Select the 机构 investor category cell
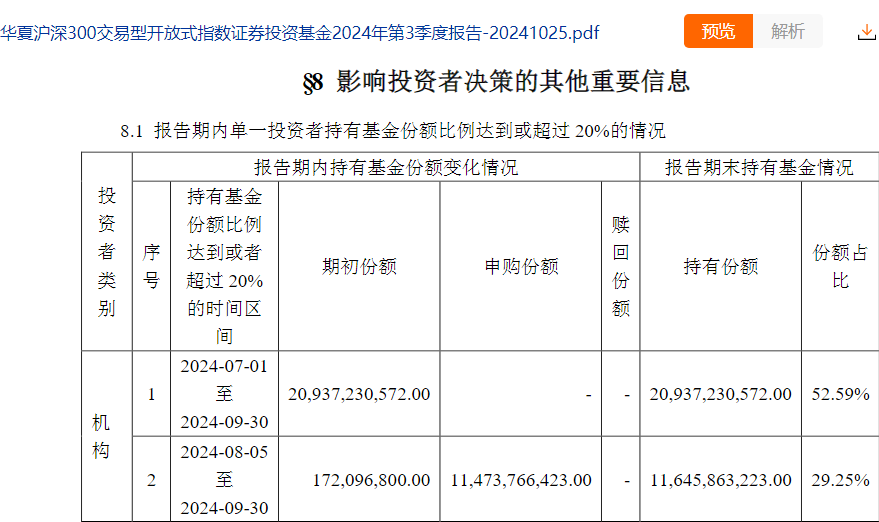Image resolution: width=879 pixels, height=522 pixels. pyautogui.click(x=101, y=436)
